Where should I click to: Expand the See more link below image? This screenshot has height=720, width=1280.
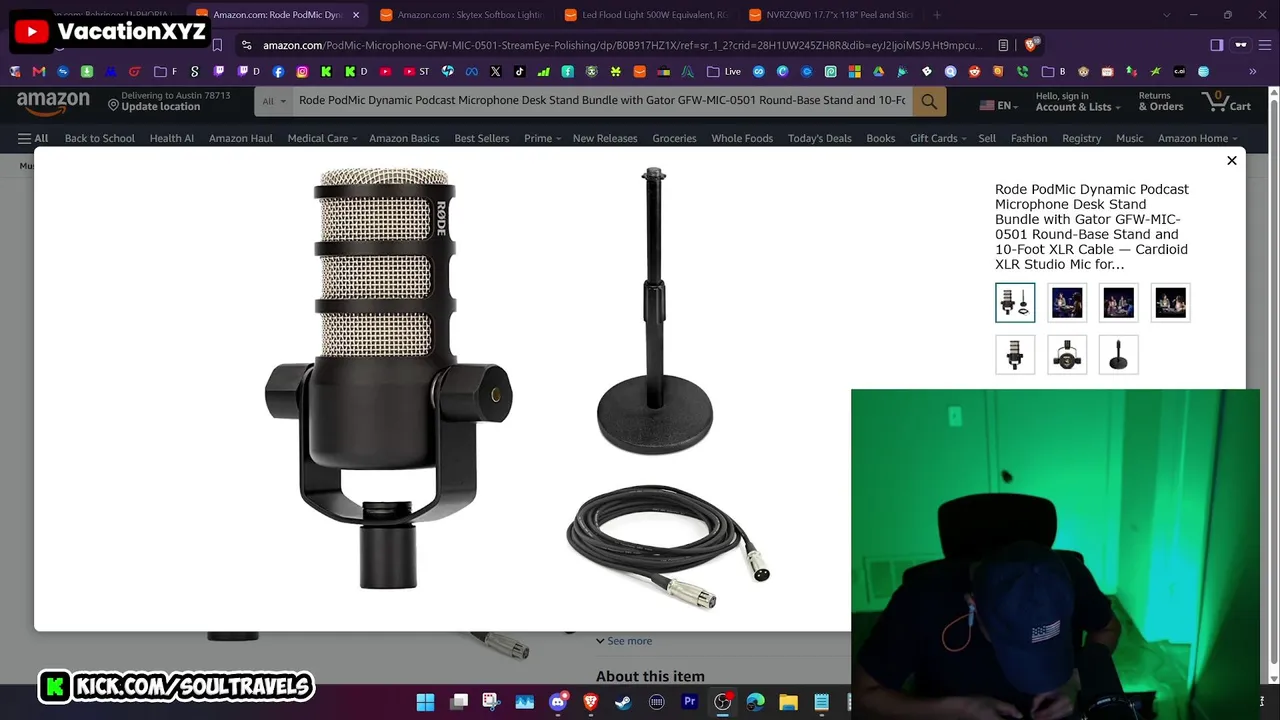[624, 641]
